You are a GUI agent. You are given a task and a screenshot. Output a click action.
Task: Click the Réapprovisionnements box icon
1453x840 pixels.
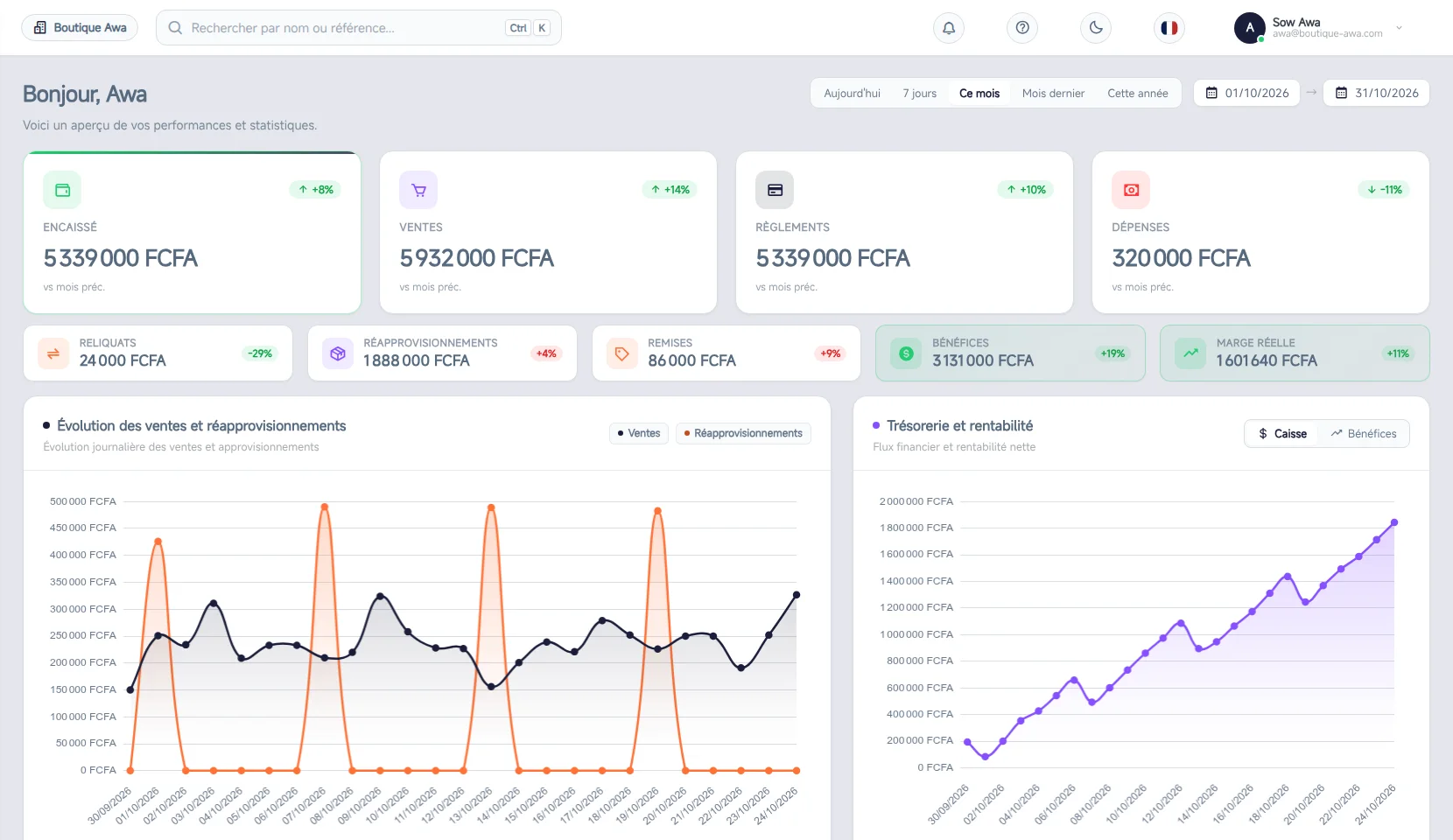point(337,353)
